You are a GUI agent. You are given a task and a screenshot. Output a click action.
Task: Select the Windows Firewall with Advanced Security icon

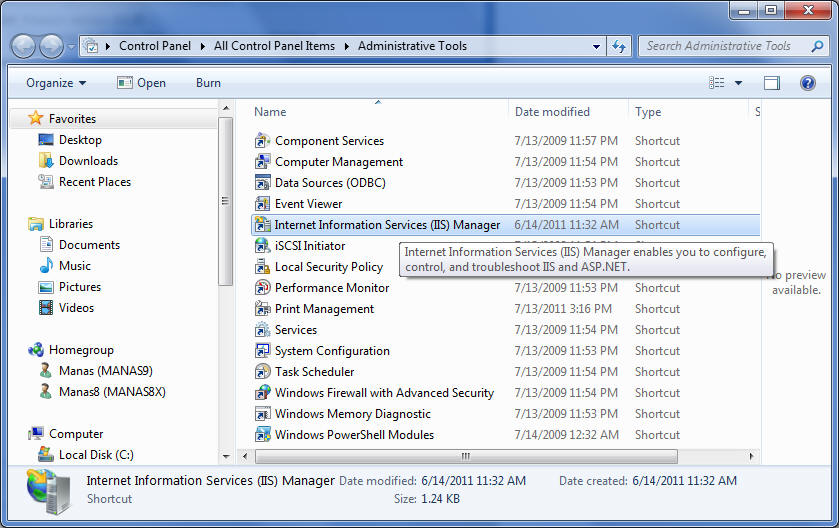(x=262, y=393)
